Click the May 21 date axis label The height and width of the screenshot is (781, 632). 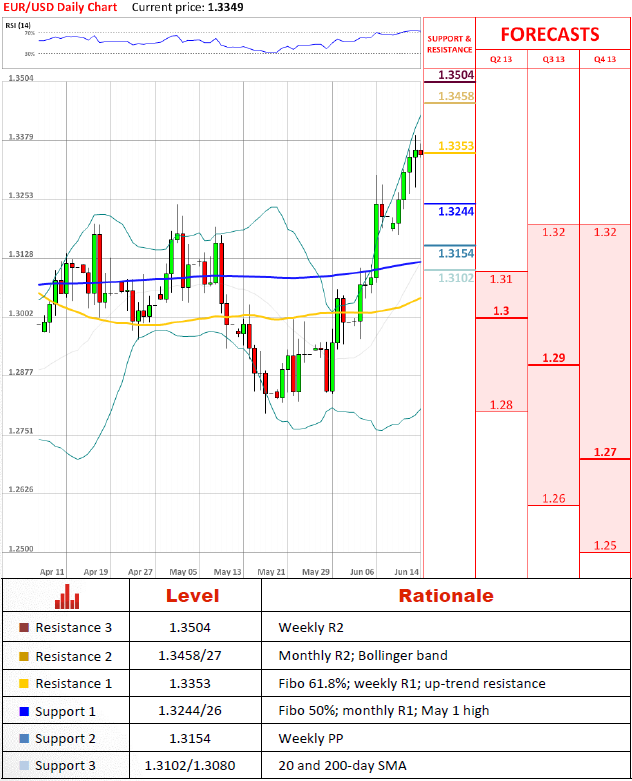coord(271,572)
